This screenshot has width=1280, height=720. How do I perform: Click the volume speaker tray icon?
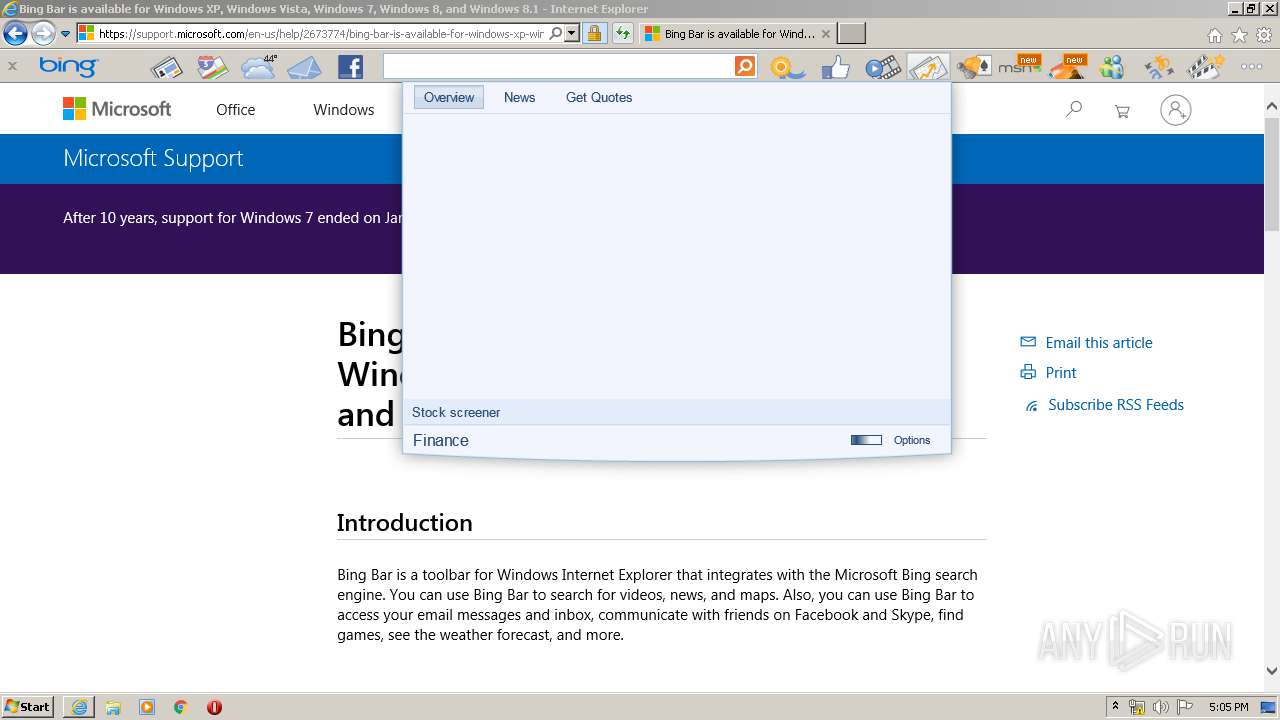1160,707
